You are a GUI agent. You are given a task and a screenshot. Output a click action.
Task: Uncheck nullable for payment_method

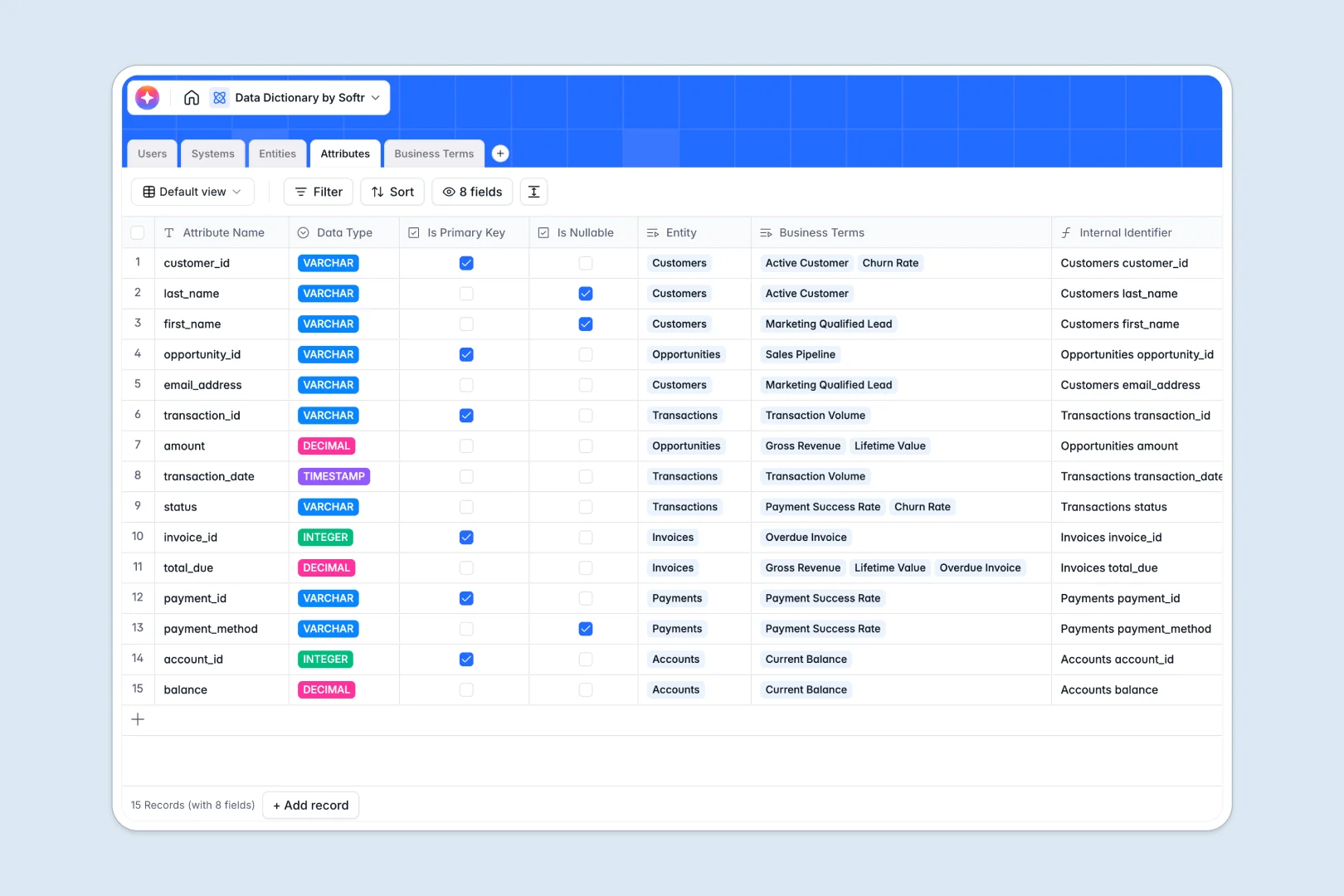click(x=586, y=629)
